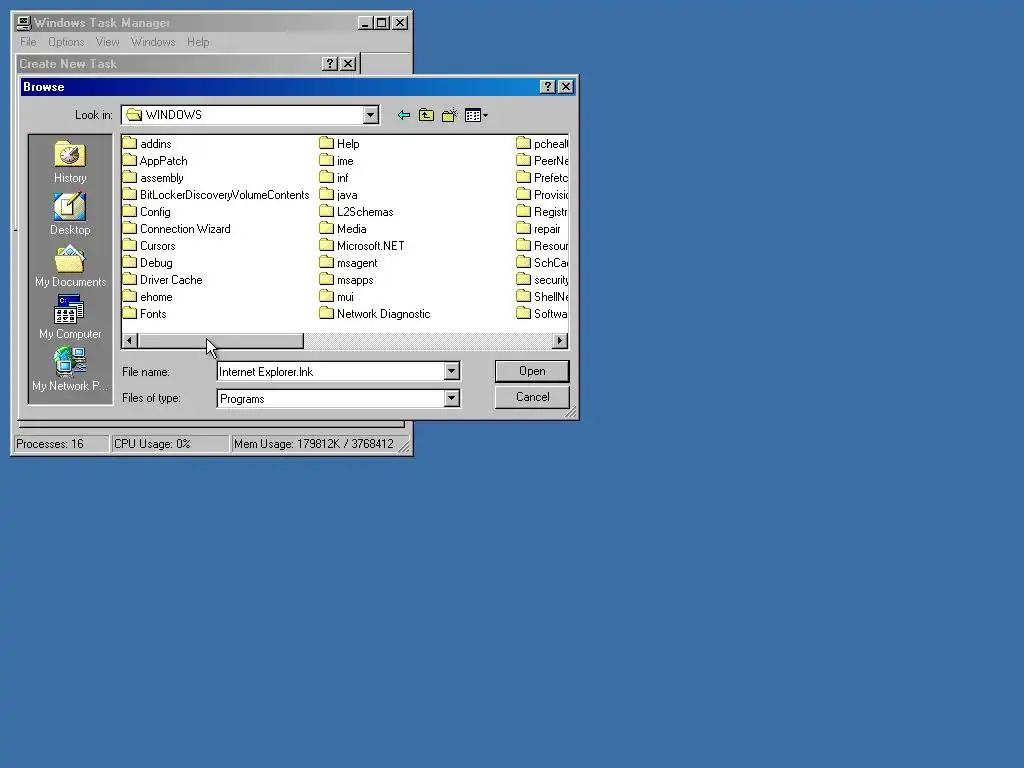Select the Fonts folder

pos(145,313)
